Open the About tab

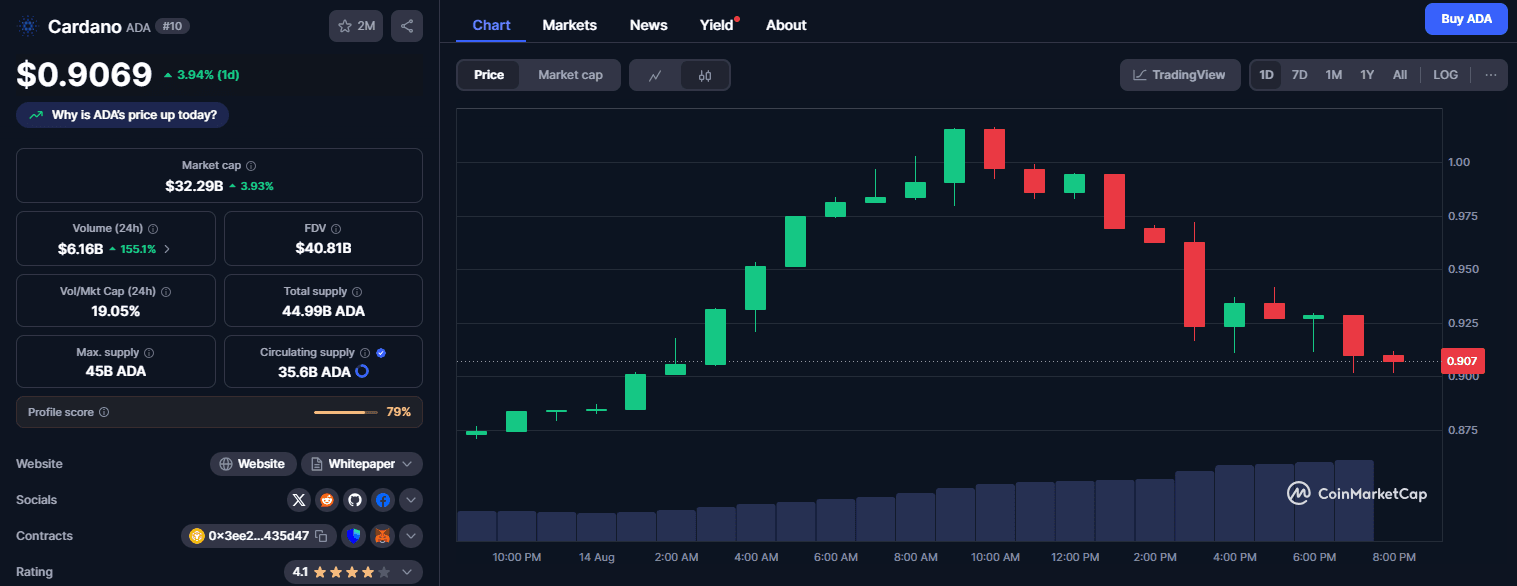(786, 25)
